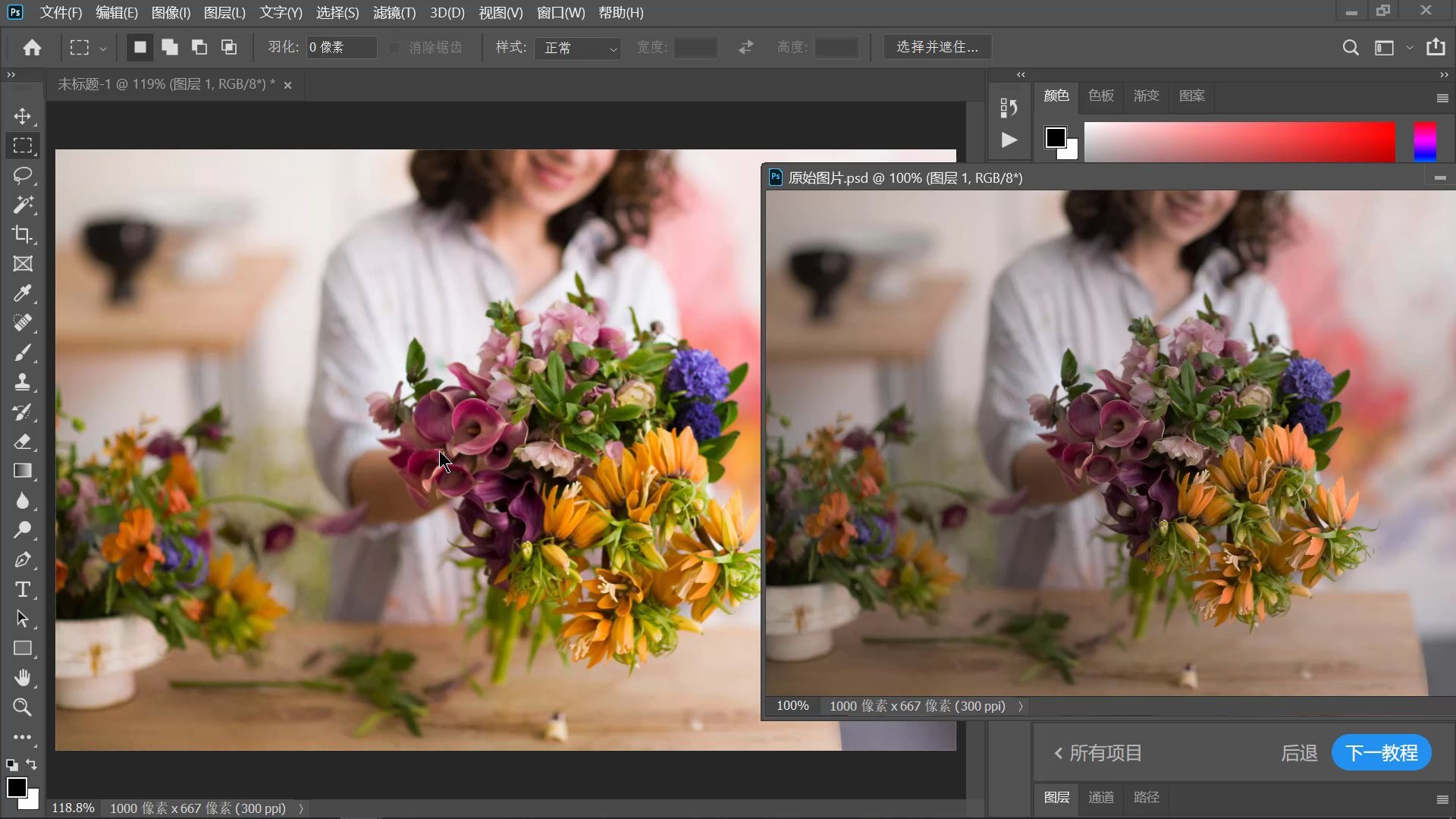The width and height of the screenshot is (1456, 819).
Task: Expand 原始图片.psd status bar arrow
Action: click(1021, 706)
